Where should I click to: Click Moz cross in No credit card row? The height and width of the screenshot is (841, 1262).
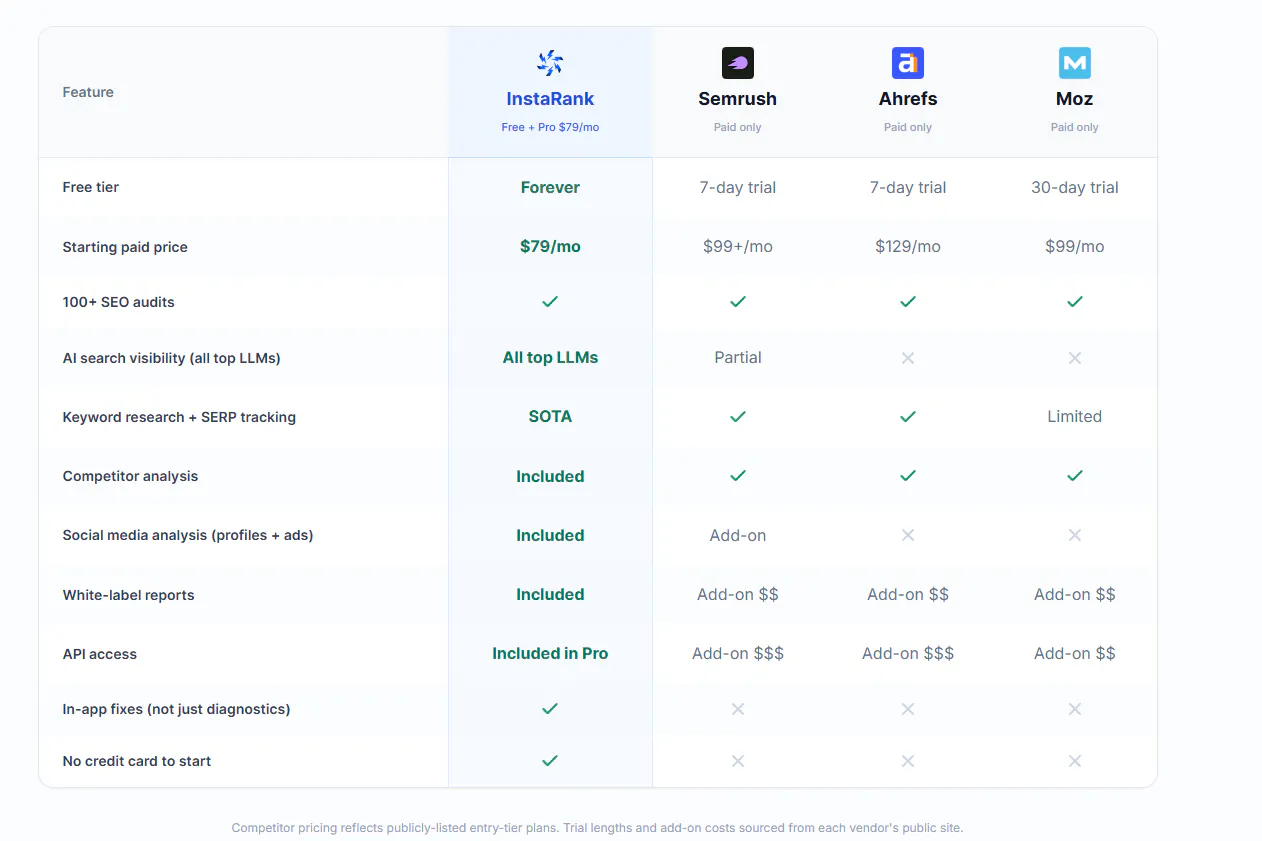pyautogui.click(x=1075, y=760)
